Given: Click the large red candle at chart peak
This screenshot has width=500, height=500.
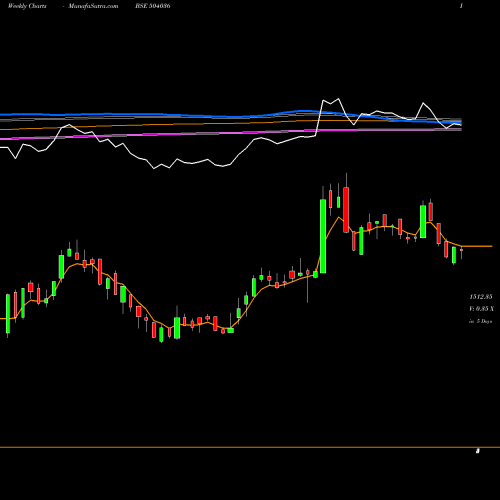Looking at the screenshot, I should [346, 210].
